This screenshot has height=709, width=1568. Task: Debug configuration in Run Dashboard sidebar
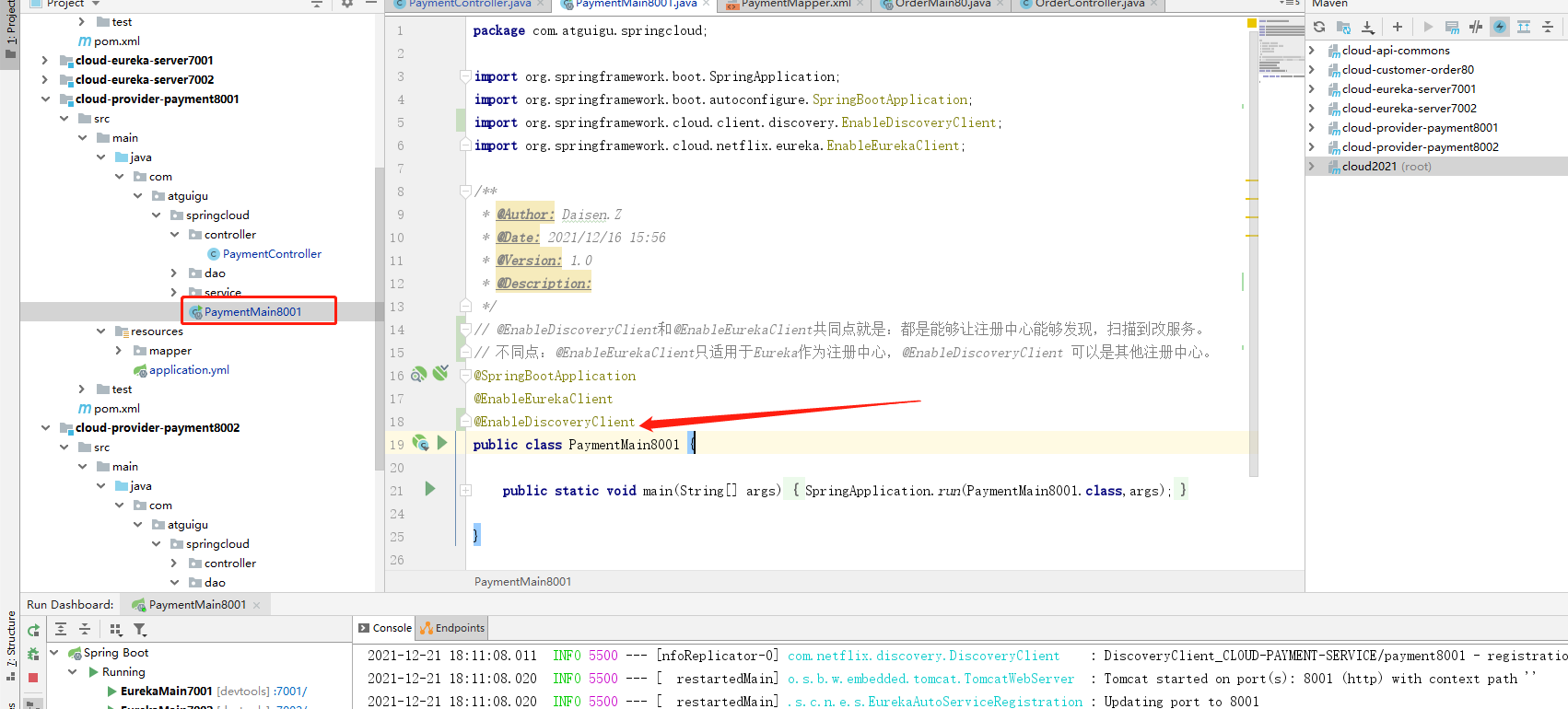[x=33, y=654]
